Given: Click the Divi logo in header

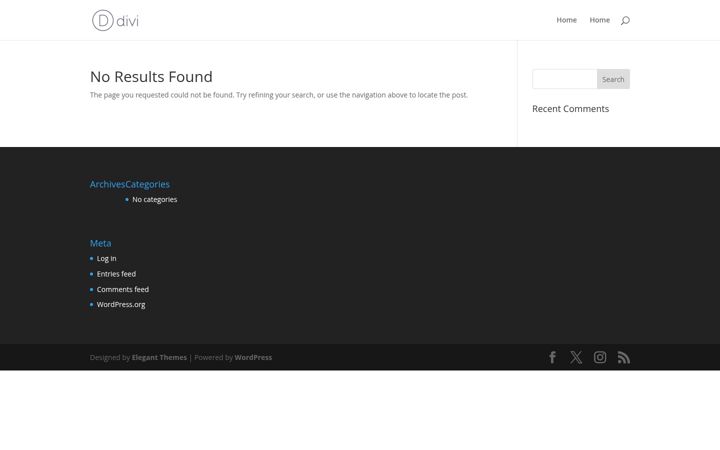Looking at the screenshot, I should 115,20.
